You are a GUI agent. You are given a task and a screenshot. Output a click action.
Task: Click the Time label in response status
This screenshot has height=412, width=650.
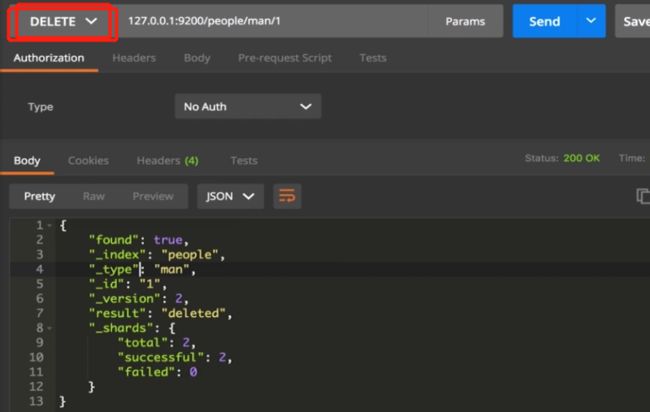(631, 158)
